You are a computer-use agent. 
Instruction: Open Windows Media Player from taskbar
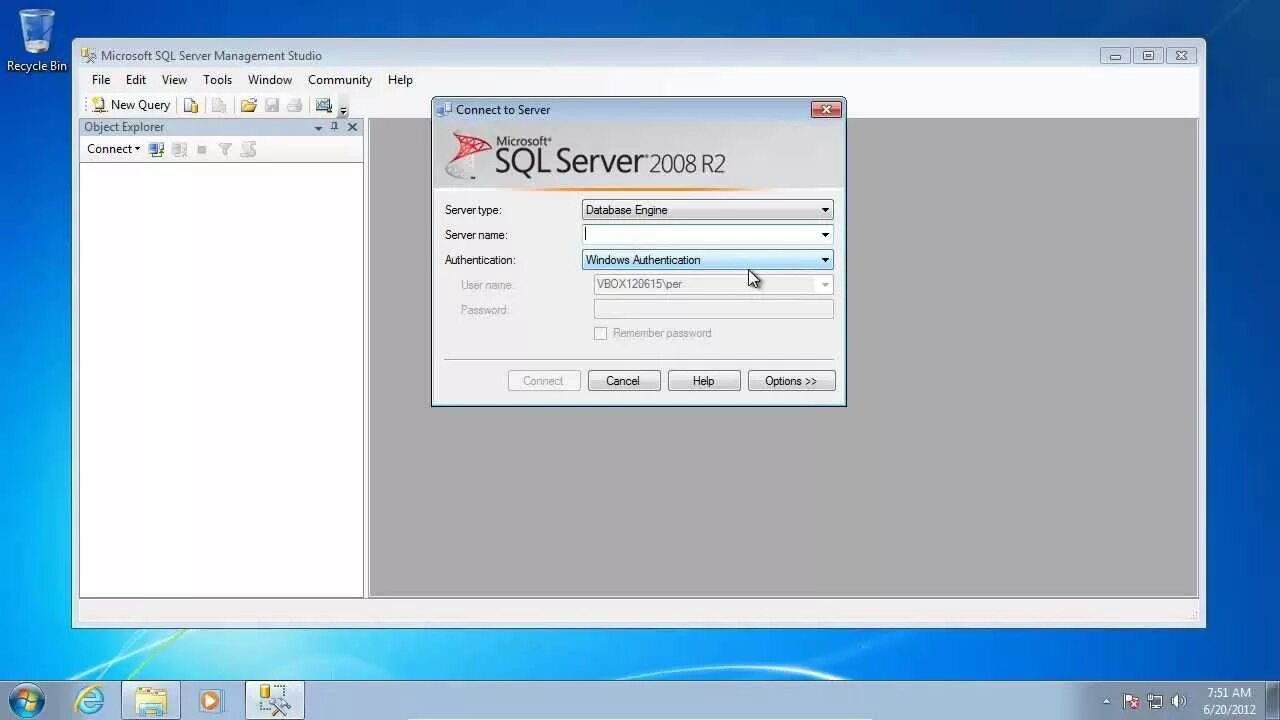(x=210, y=700)
